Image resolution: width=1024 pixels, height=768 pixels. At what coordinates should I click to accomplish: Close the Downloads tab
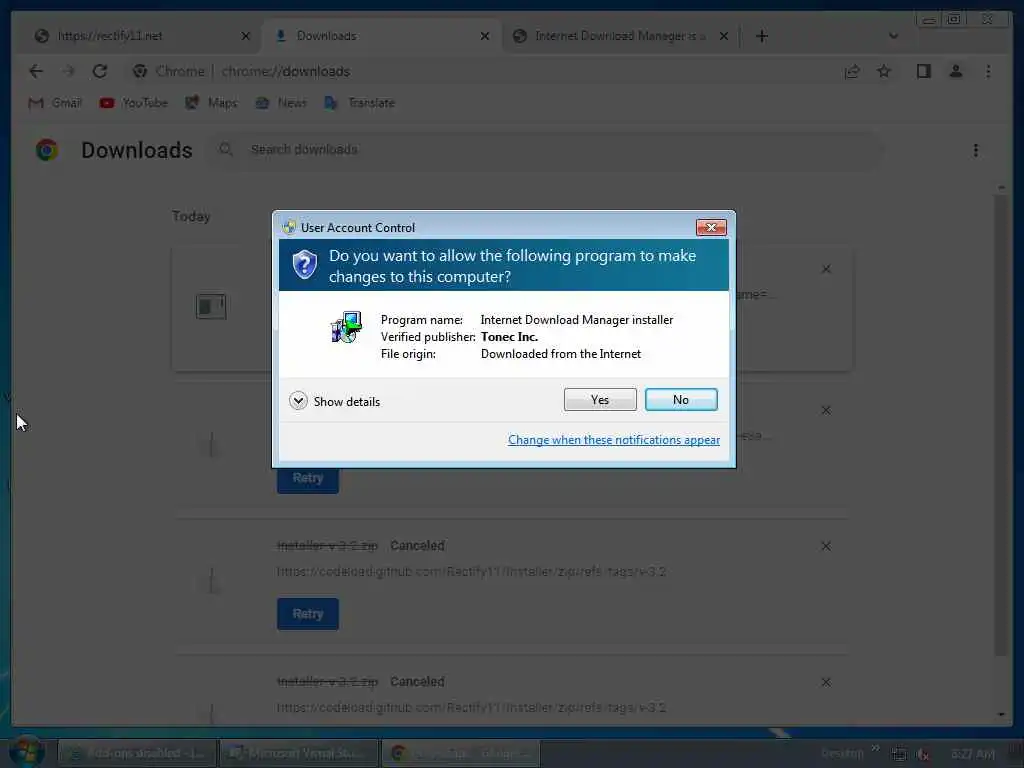point(485,36)
